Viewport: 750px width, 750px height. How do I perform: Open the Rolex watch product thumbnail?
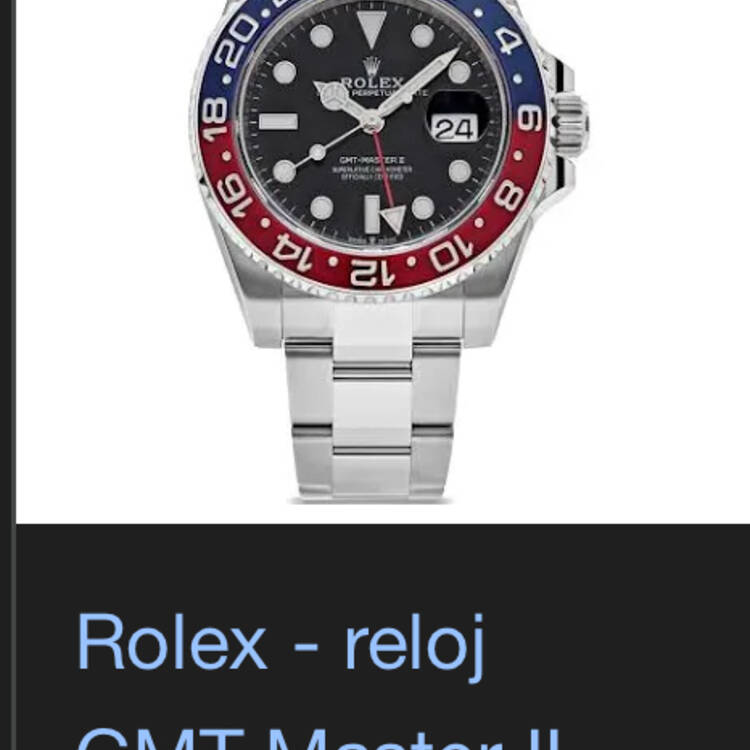tap(383, 261)
